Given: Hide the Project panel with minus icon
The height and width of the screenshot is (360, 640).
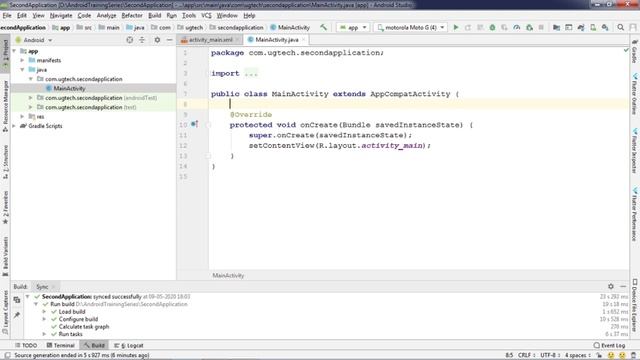Looking at the screenshot, I should (x=169, y=40).
